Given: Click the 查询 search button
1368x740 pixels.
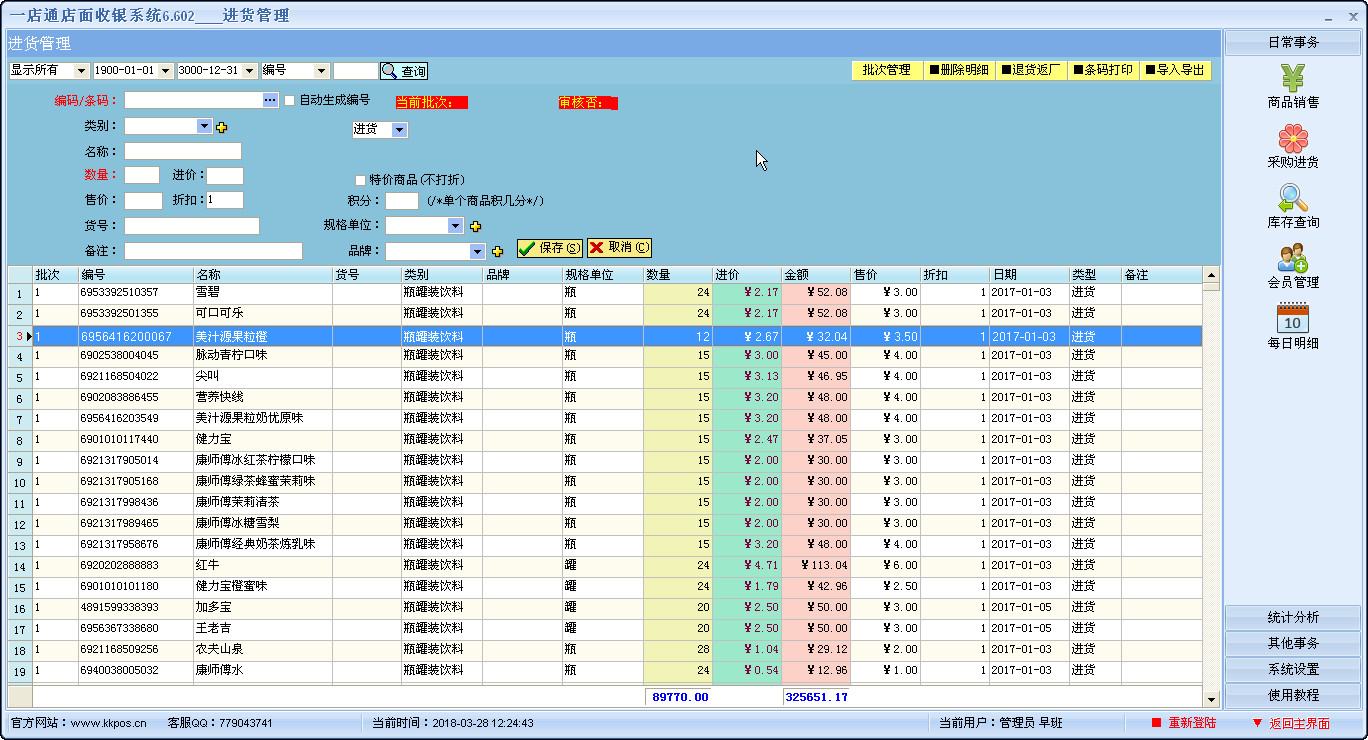Looking at the screenshot, I should [404, 71].
